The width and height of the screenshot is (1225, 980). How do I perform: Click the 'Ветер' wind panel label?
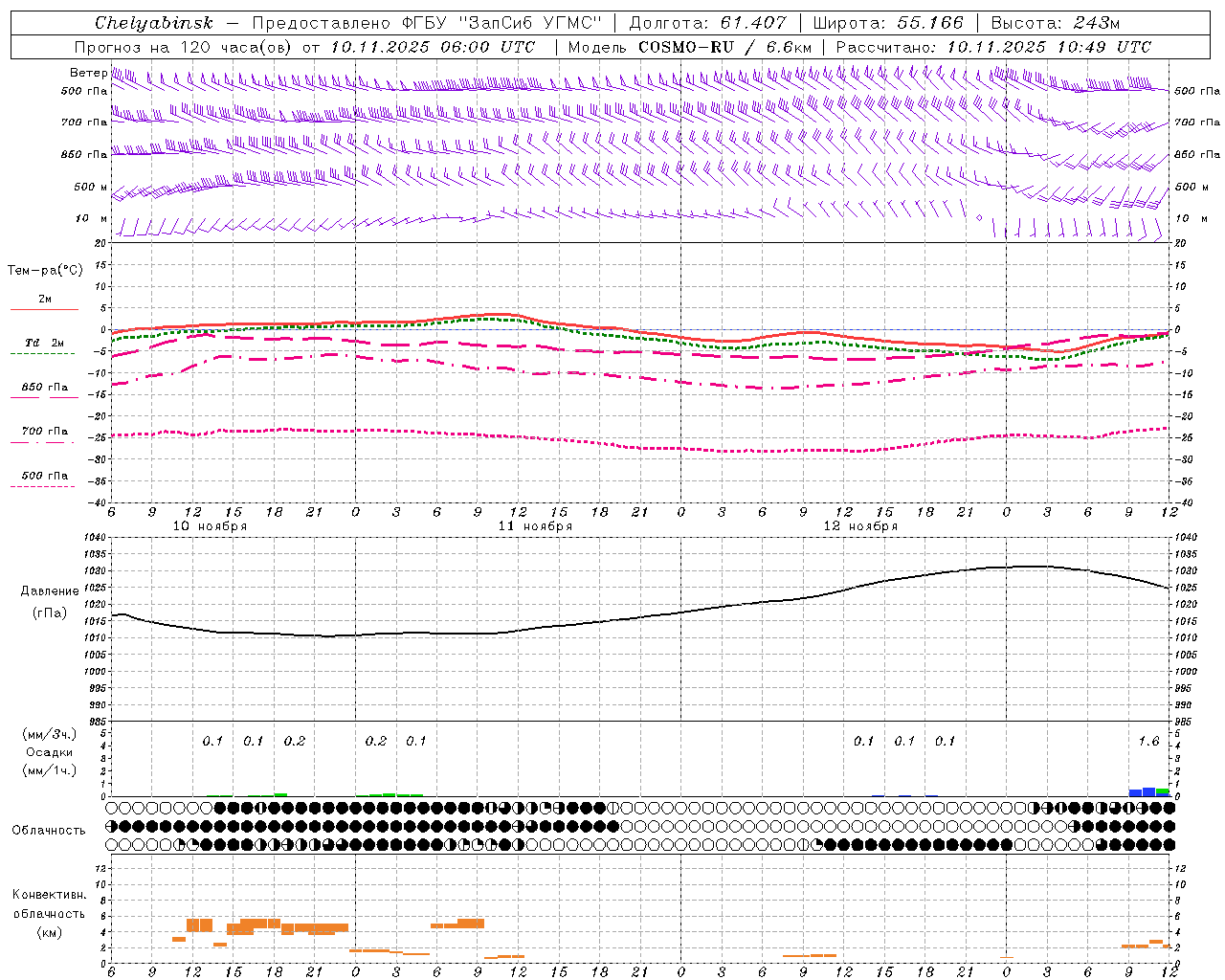(x=88, y=73)
